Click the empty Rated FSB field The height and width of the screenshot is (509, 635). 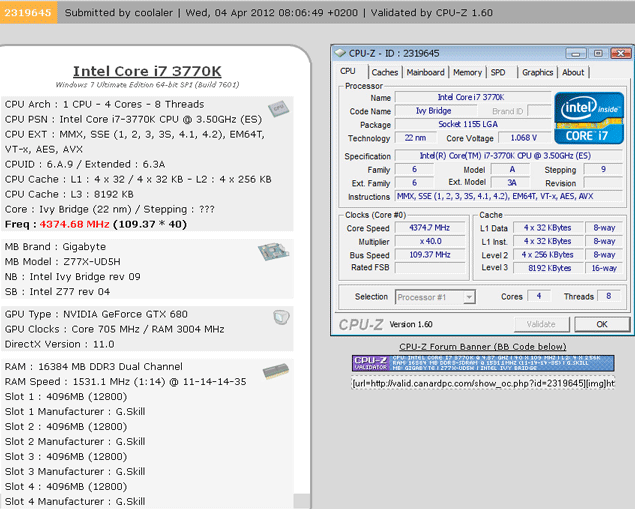tap(430, 268)
